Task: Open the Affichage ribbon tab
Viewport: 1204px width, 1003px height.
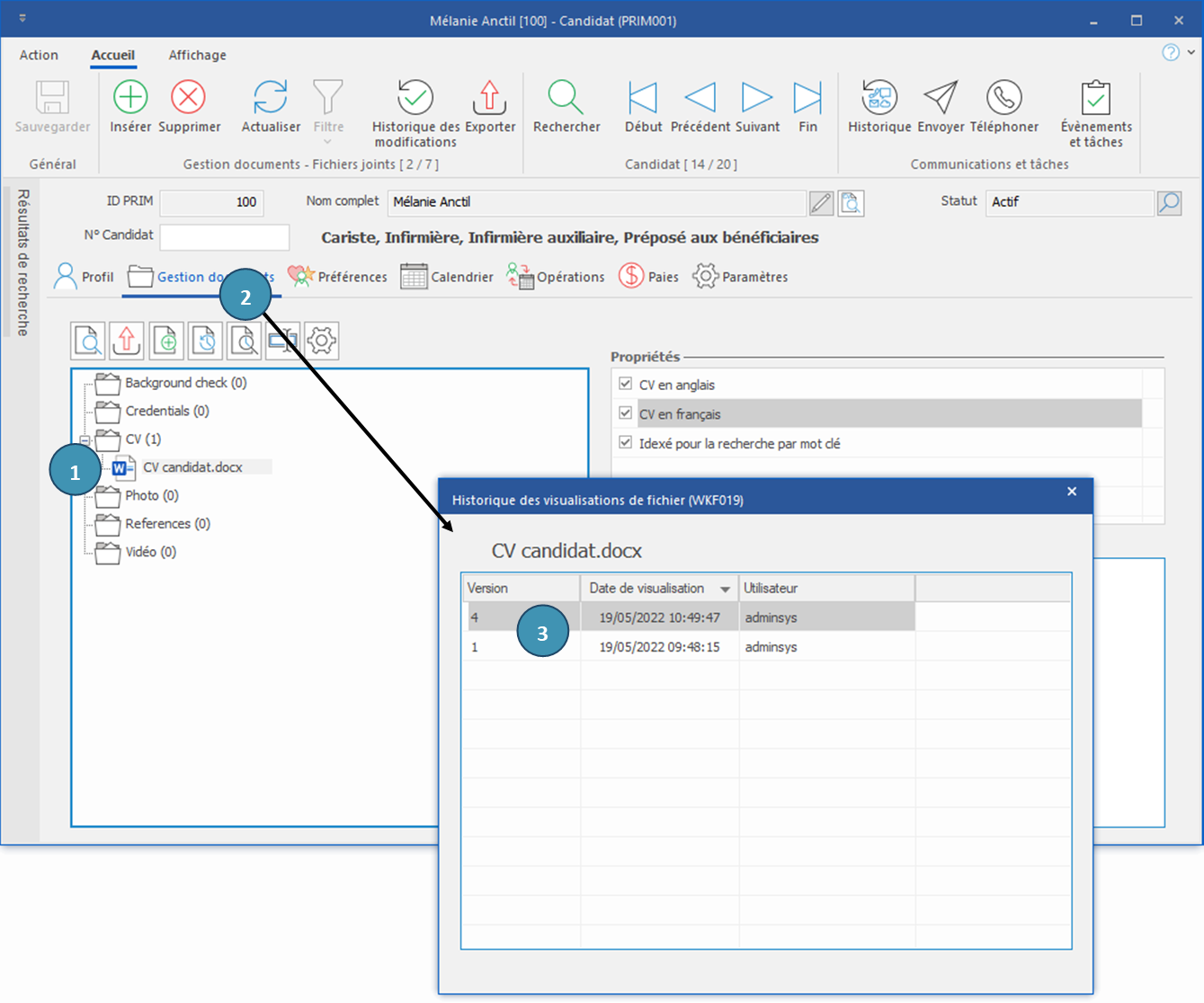Action: [x=197, y=55]
